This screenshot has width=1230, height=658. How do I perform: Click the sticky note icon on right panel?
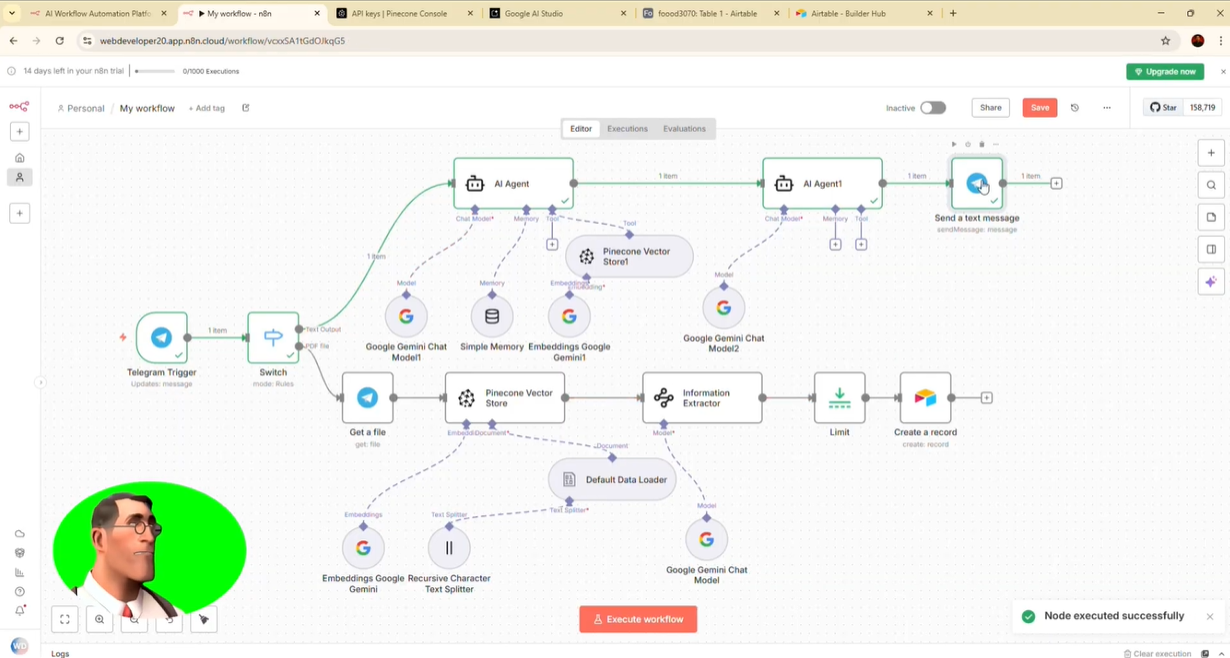point(1211,217)
